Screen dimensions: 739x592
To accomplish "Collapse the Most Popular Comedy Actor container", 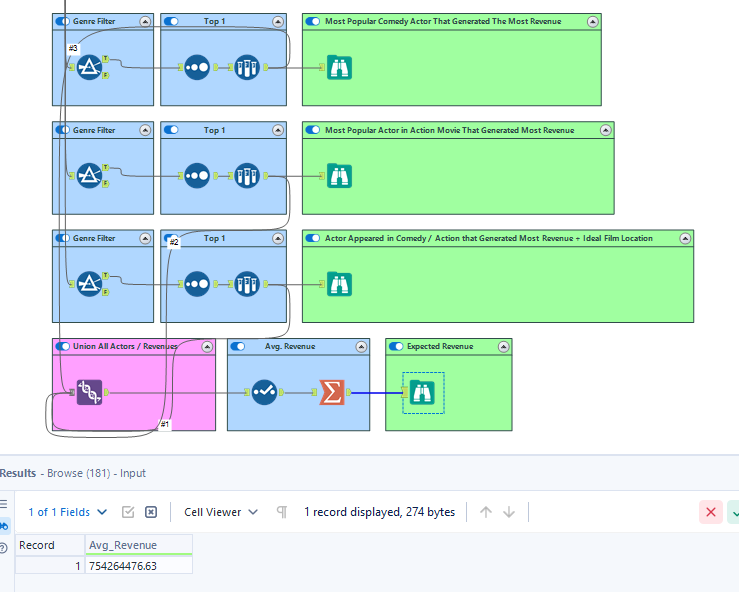I will 593,22.
